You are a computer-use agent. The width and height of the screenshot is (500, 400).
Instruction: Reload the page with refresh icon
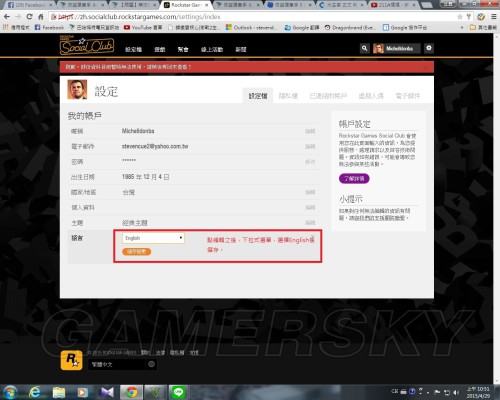(29, 16)
